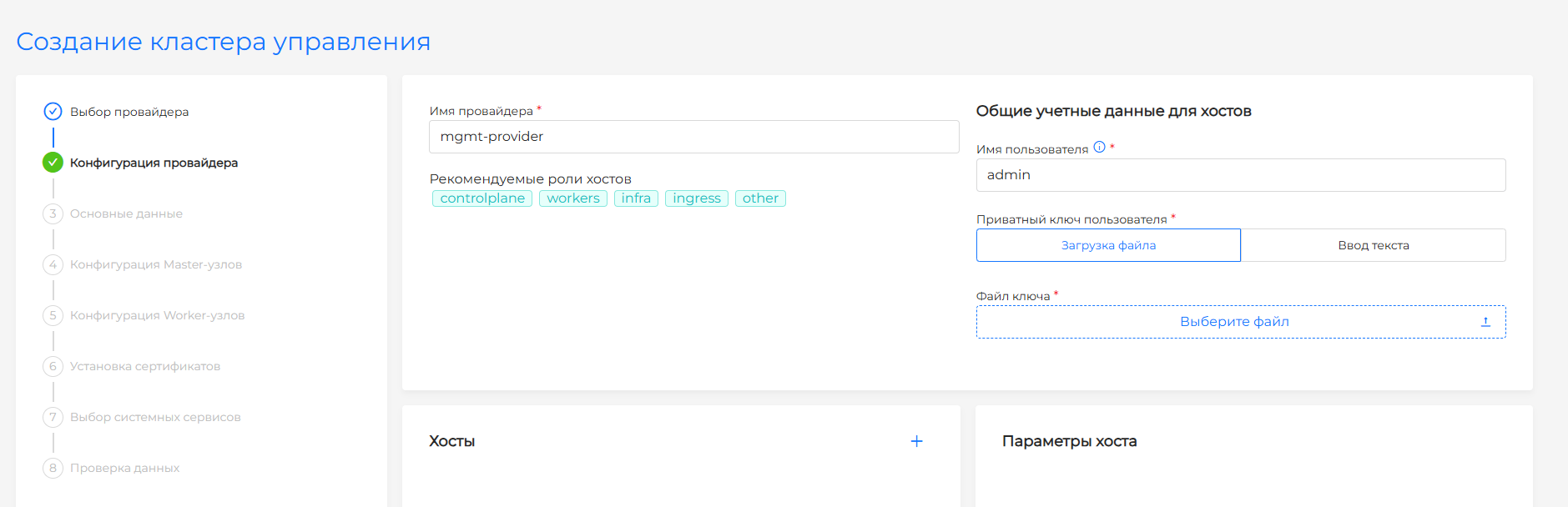The height and width of the screenshot is (507, 1568).
Task: Switch to Ввод текста key mode
Action: (1373, 245)
